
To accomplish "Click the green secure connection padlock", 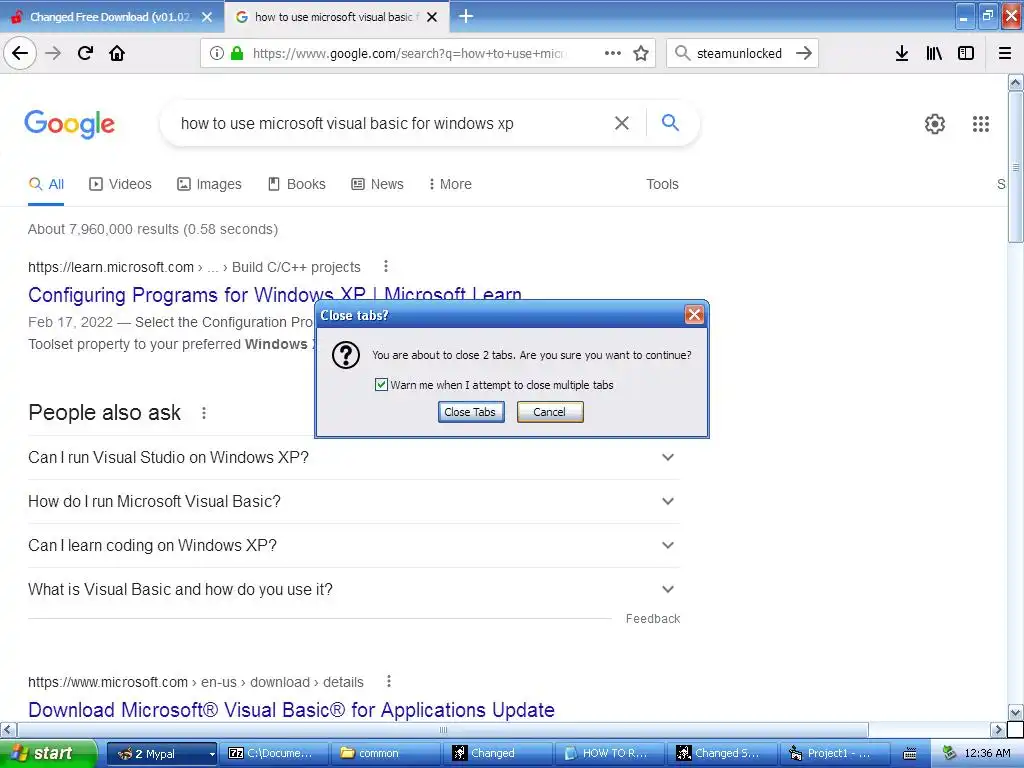I will click(x=236, y=53).
